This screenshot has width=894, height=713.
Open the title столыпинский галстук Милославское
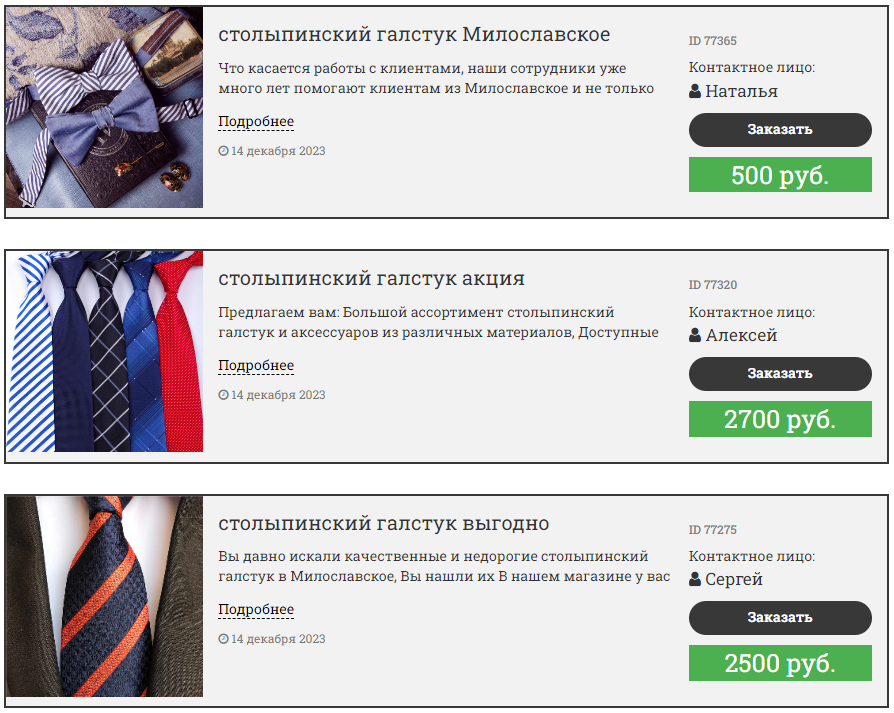tap(414, 35)
